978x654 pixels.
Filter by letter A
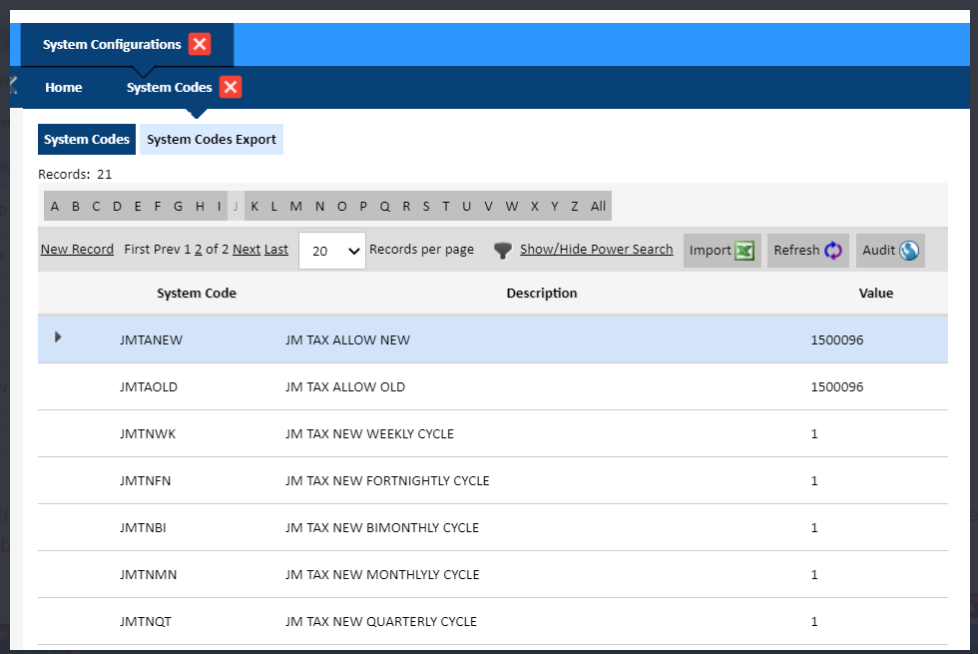55,206
